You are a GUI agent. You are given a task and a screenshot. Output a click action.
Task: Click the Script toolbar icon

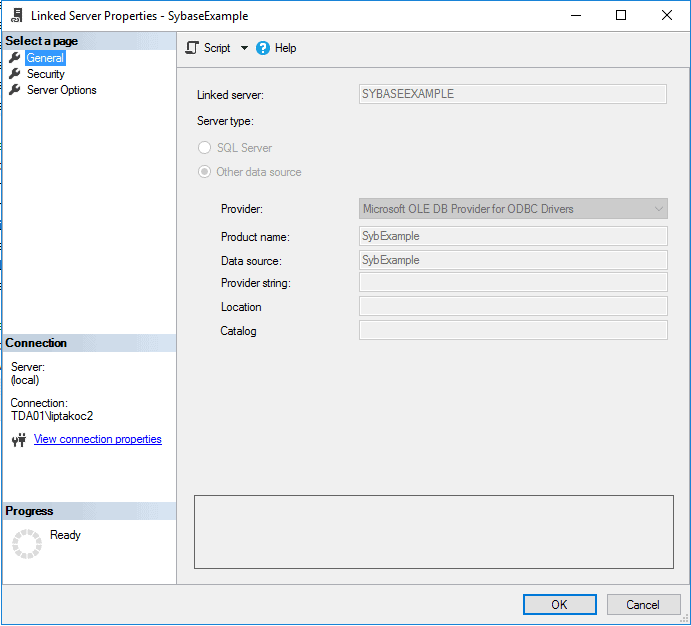tap(192, 48)
